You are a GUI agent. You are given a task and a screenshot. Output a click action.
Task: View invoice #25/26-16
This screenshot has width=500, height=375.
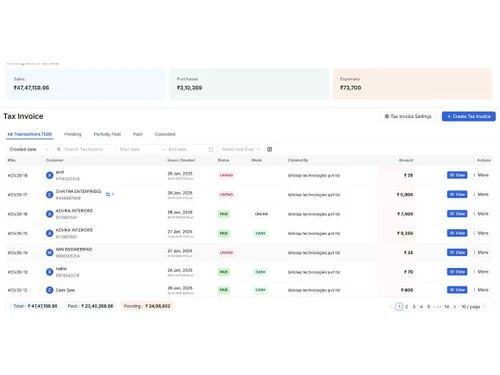click(x=457, y=214)
